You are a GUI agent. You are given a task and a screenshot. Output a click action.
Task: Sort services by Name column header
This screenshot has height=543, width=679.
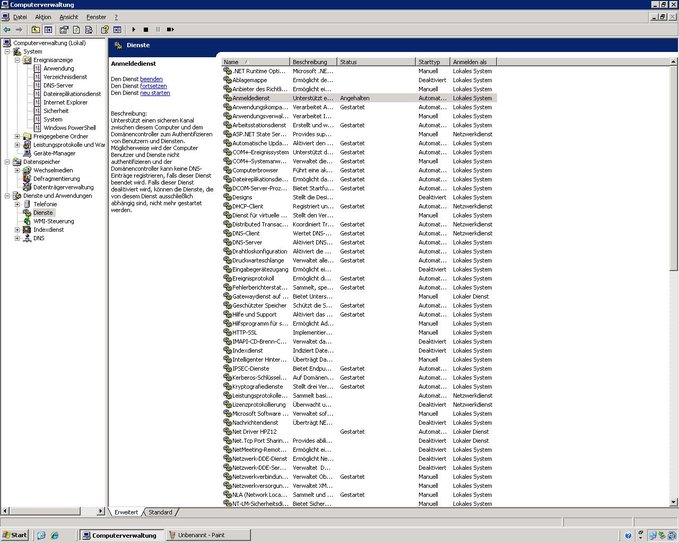pos(255,62)
